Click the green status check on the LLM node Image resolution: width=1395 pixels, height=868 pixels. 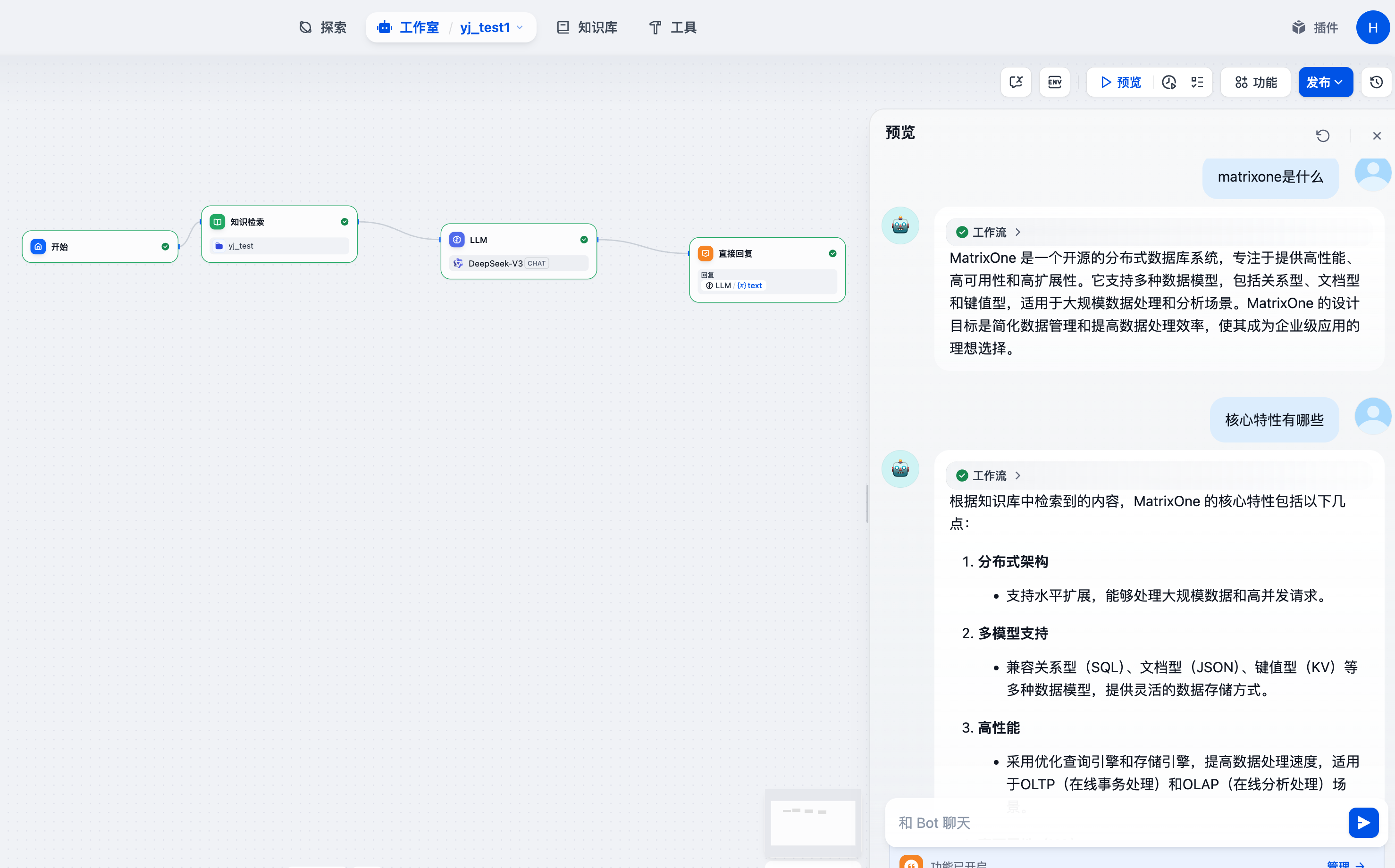(584, 239)
